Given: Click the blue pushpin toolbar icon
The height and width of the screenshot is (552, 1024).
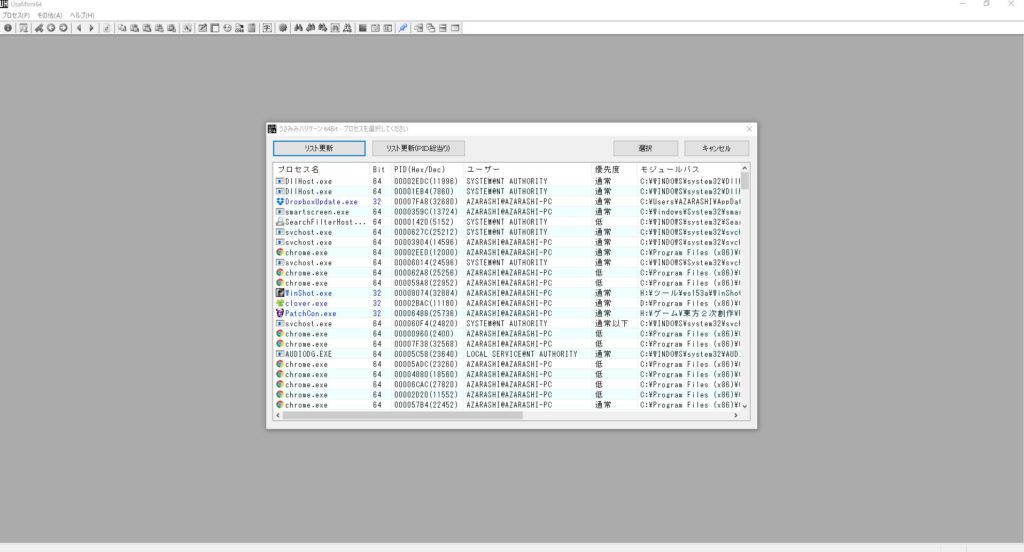Looking at the screenshot, I should pos(403,28).
